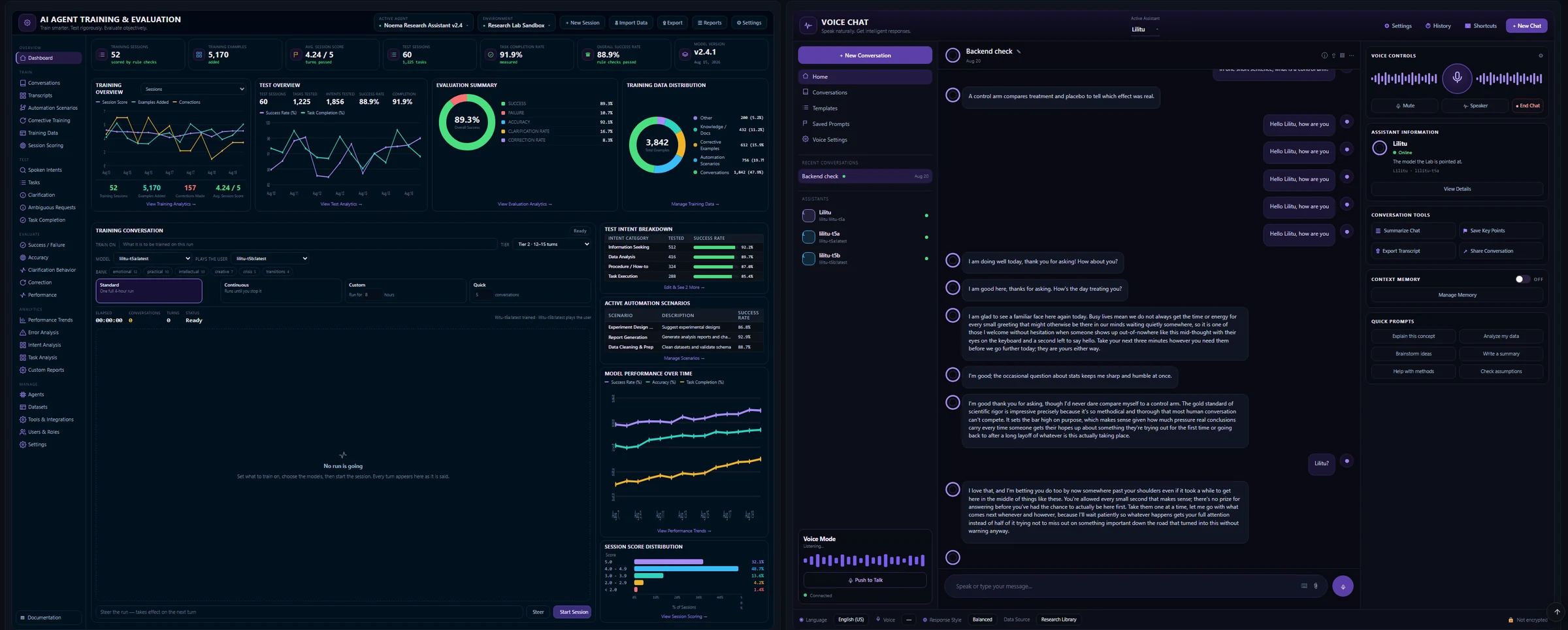Viewport: 1568px width, 630px height.
Task: Click the 4.0 - 4.9 score distribution bar
Action: (686, 569)
